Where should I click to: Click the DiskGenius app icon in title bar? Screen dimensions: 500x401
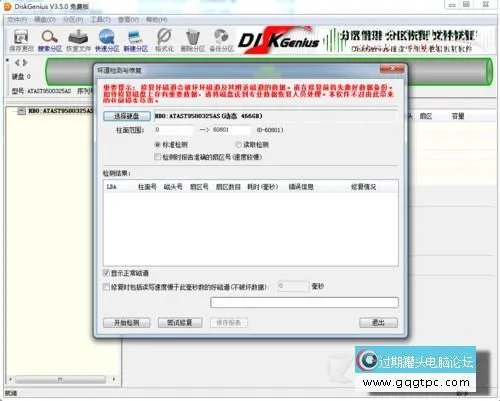tap(7, 6)
